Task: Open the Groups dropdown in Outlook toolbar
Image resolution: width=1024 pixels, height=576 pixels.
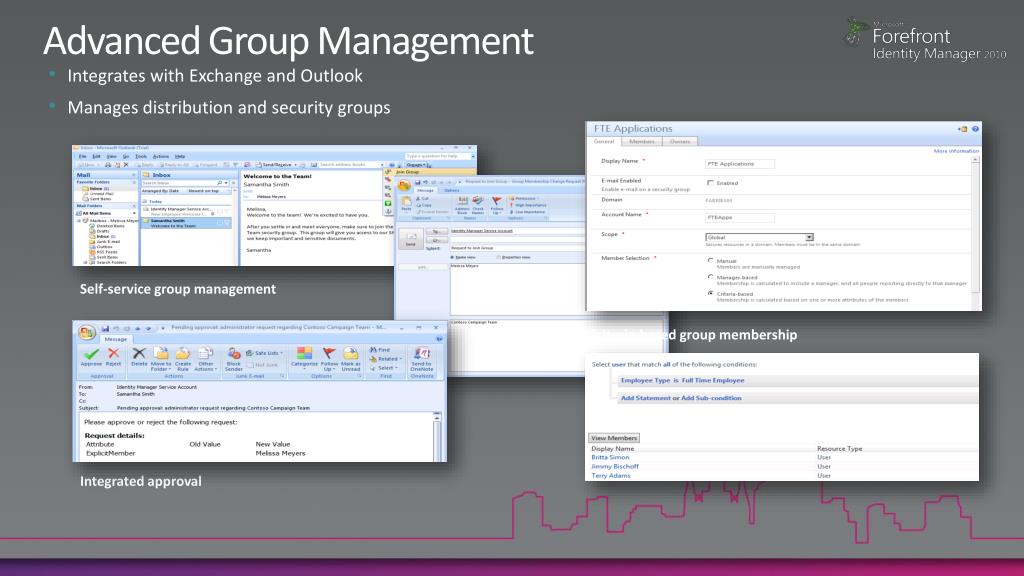Action: click(x=417, y=165)
